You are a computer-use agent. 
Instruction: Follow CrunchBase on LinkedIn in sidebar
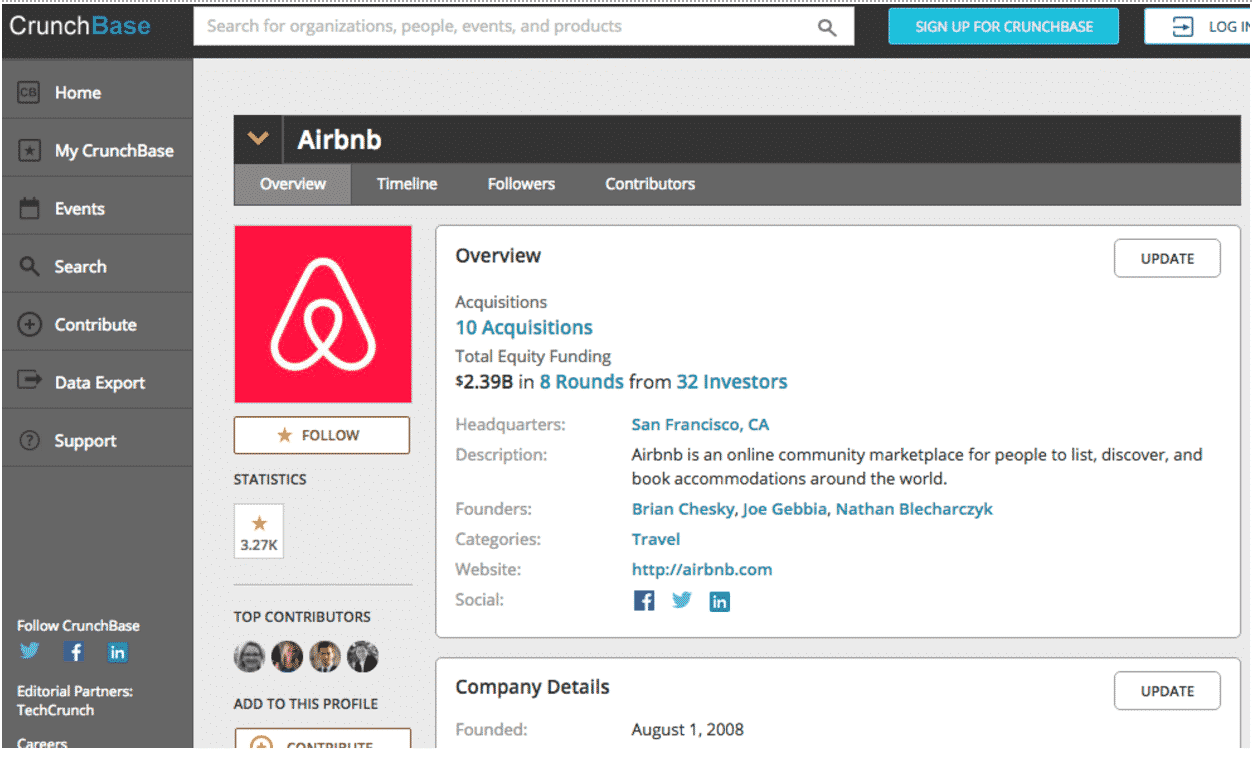[x=118, y=652]
